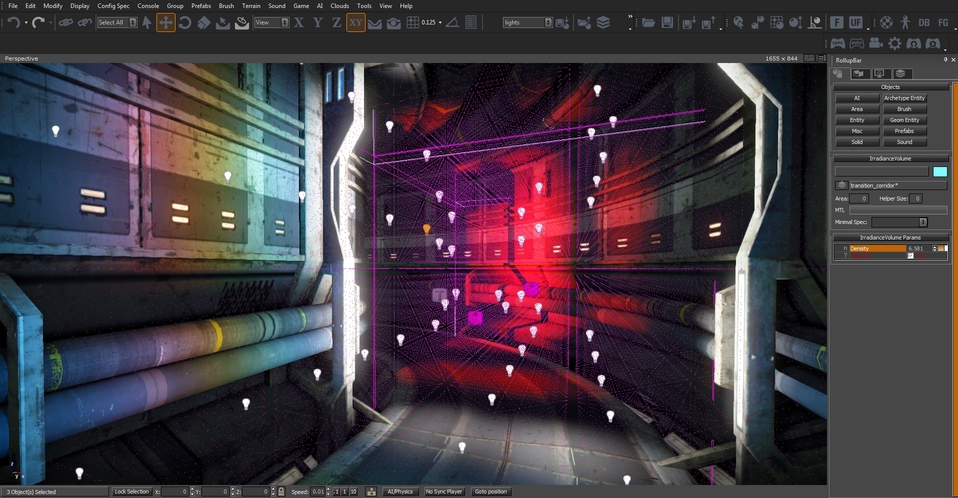Click the Geom Entity button
The height and width of the screenshot is (498, 958).
(x=904, y=120)
